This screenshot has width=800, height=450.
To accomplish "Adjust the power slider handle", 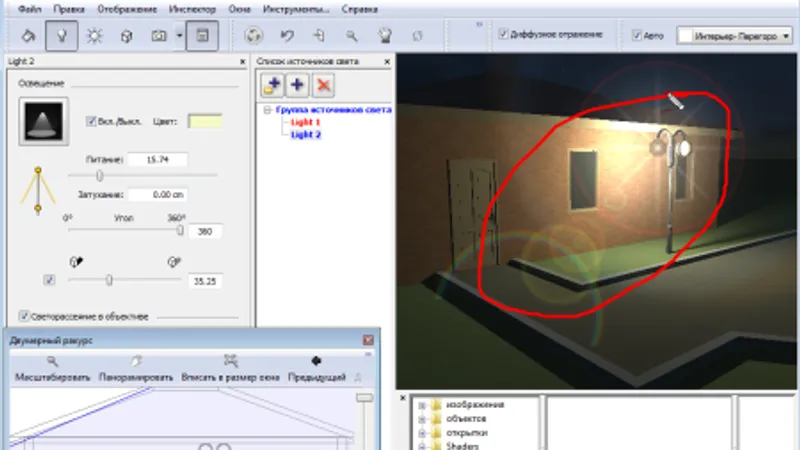I will (x=99, y=176).
